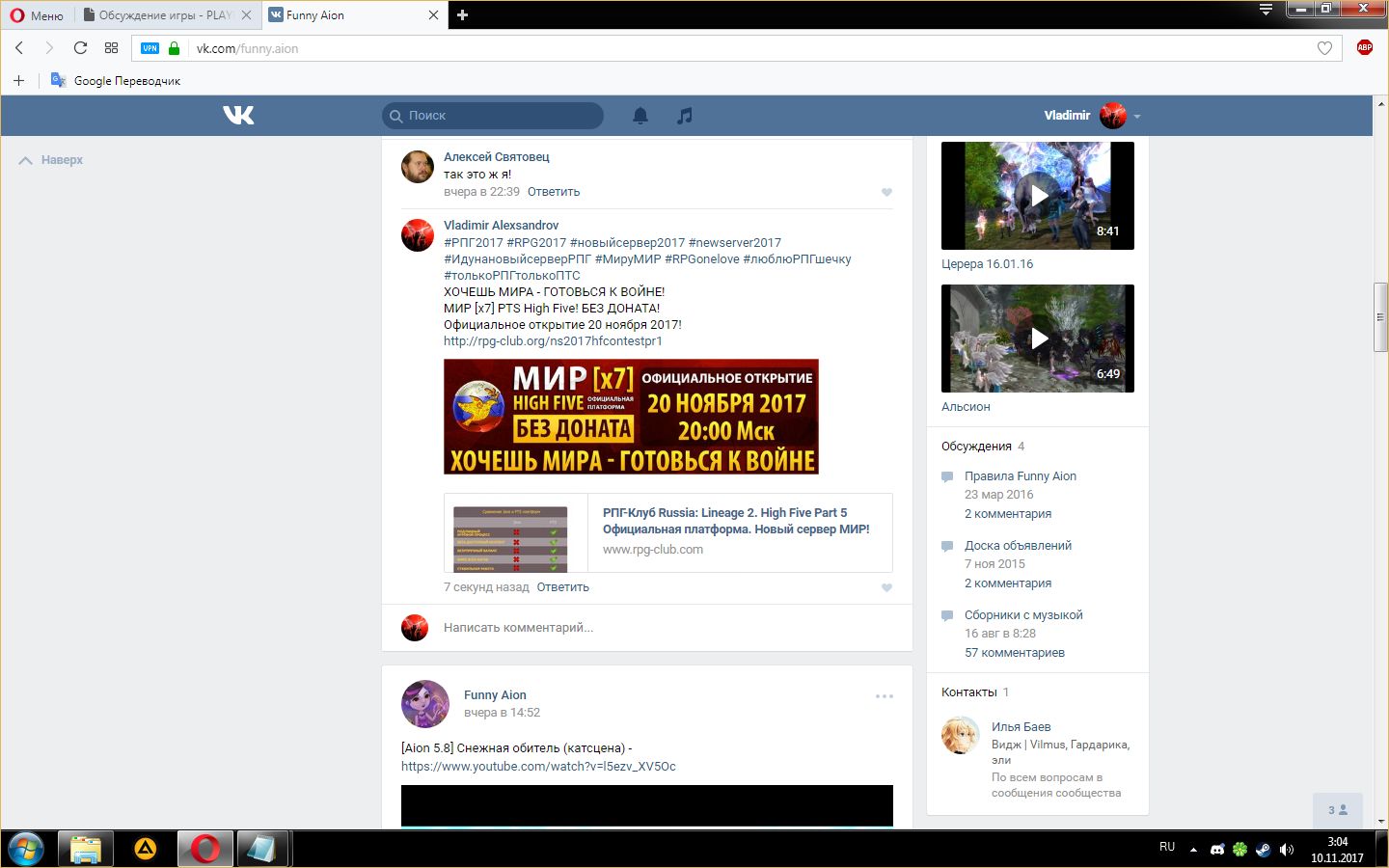Click the Наверх scroll-to-top button

52,160
